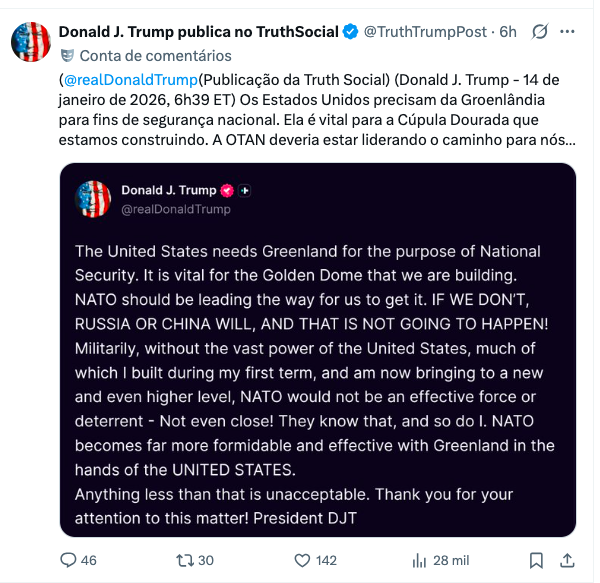Open 'Donald J. Trump publica no TruthSocial' profile name
Image resolution: width=600 pixels, height=583 pixels.
198,32
